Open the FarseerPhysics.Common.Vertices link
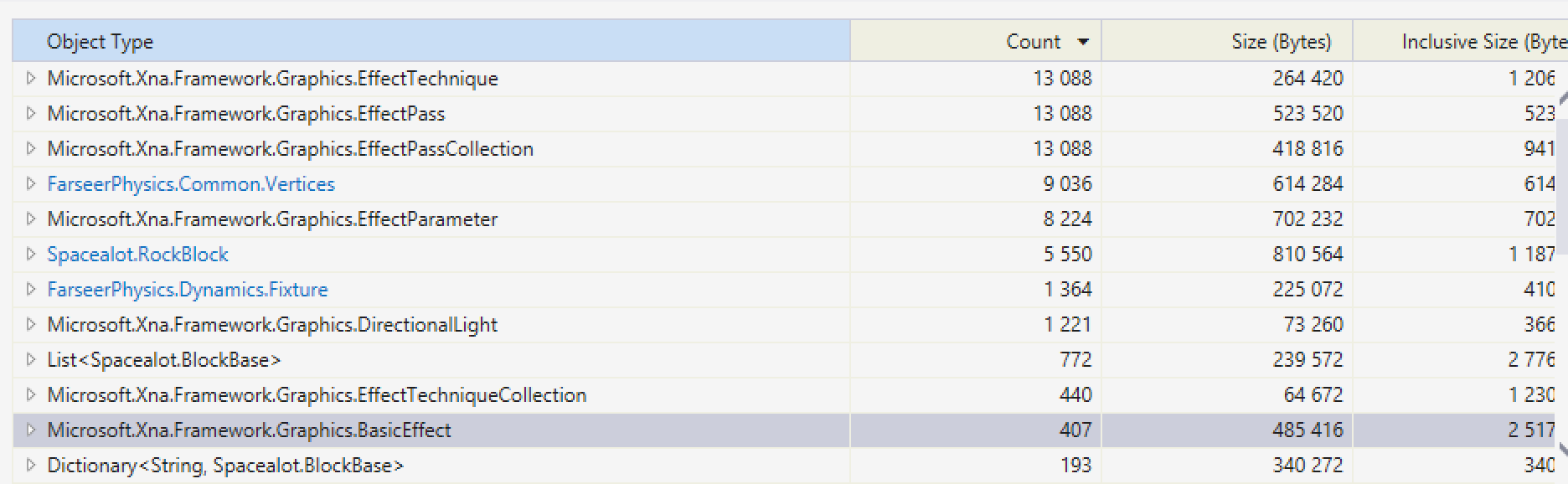1568x484 pixels. coord(191,183)
